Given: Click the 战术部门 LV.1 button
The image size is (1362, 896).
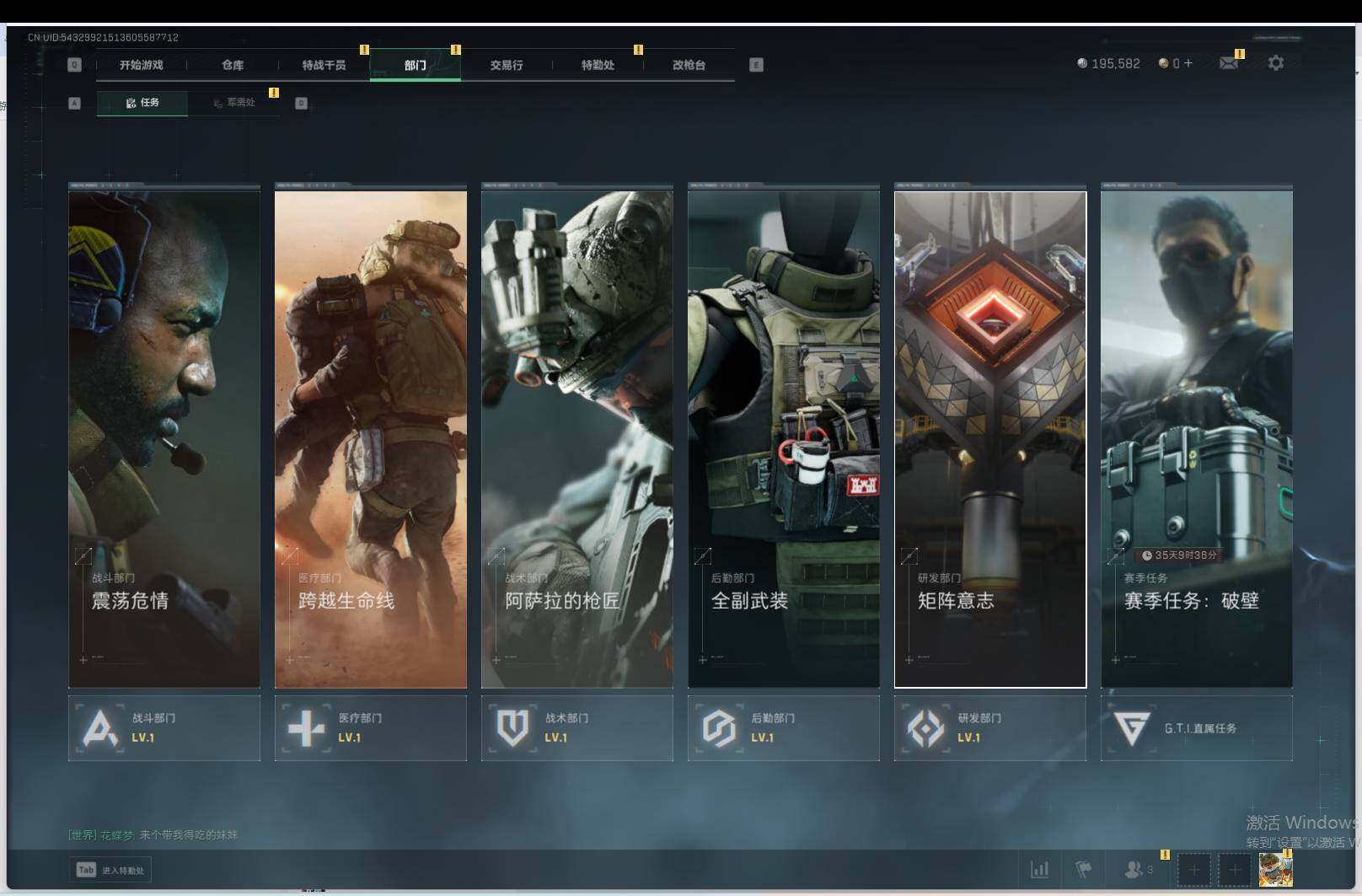Looking at the screenshot, I should click(577, 728).
